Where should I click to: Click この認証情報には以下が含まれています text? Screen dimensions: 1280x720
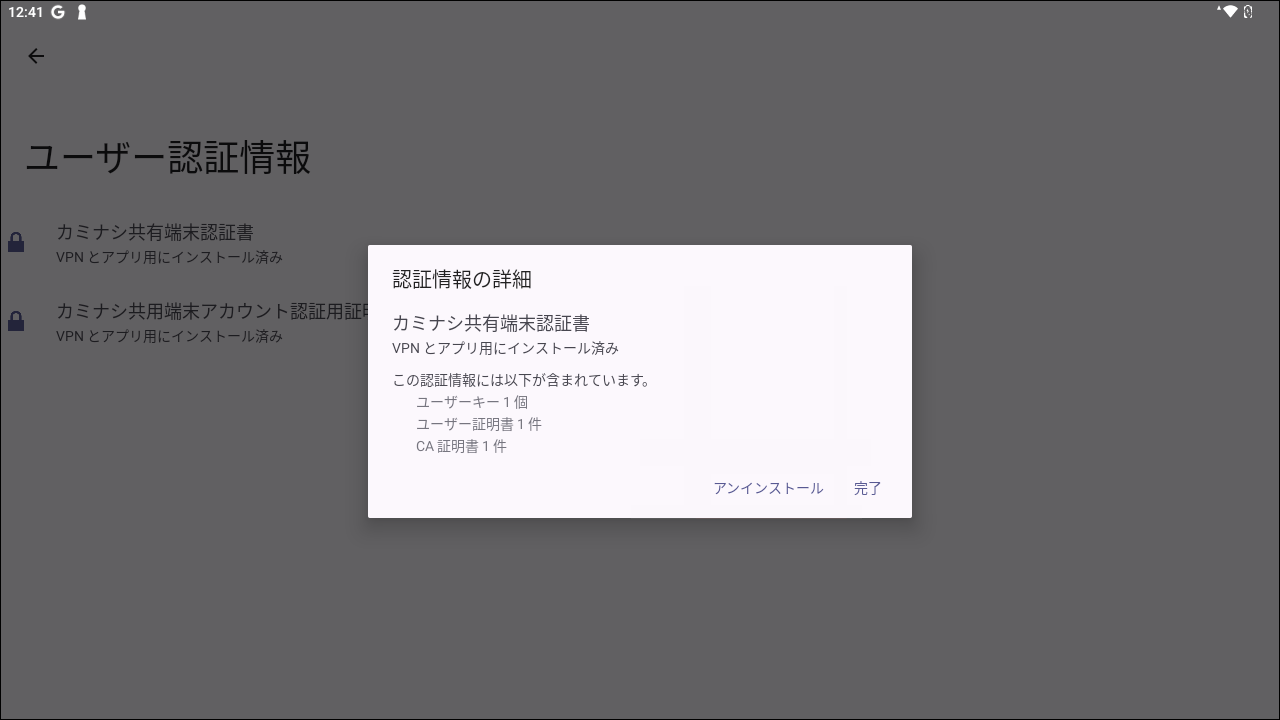point(521,380)
